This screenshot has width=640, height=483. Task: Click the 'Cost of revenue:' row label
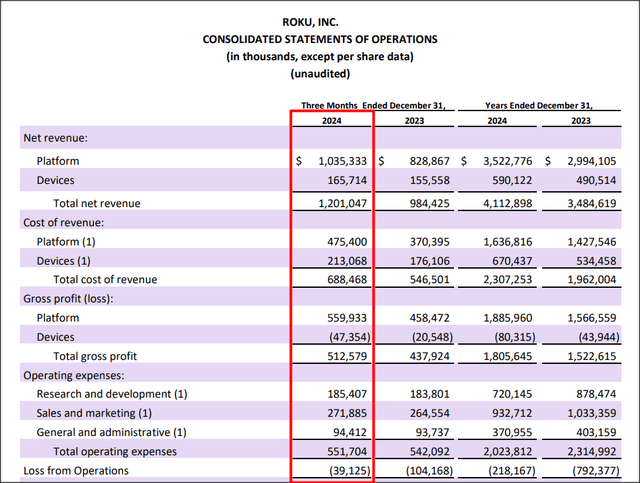point(64,223)
